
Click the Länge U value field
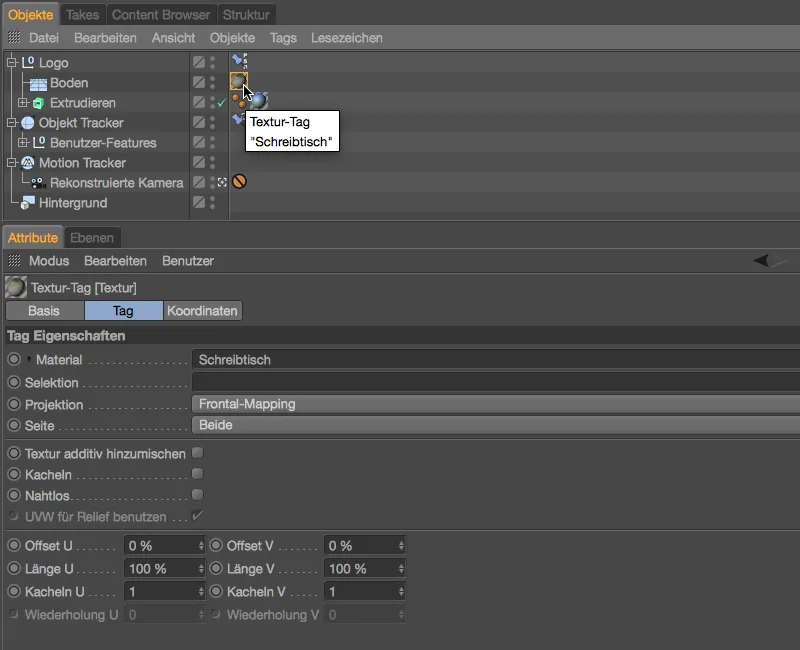coord(161,568)
